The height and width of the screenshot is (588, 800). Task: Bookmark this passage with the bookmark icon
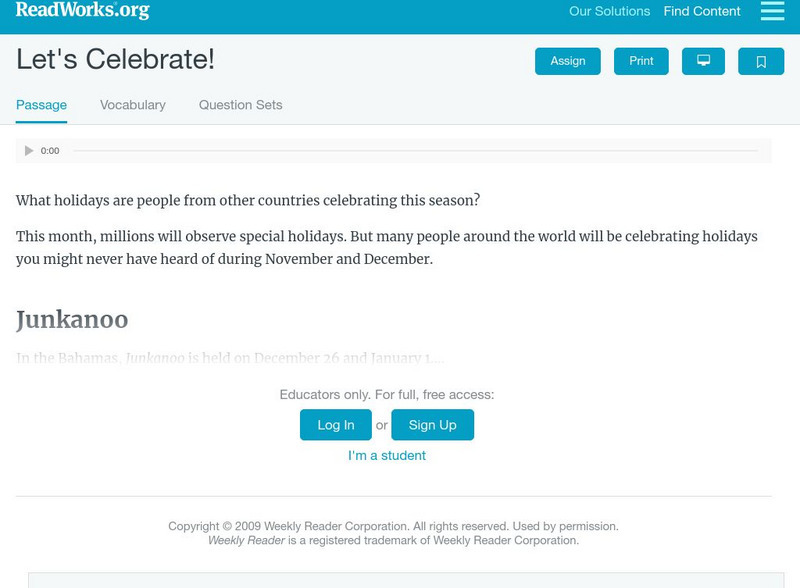click(761, 61)
